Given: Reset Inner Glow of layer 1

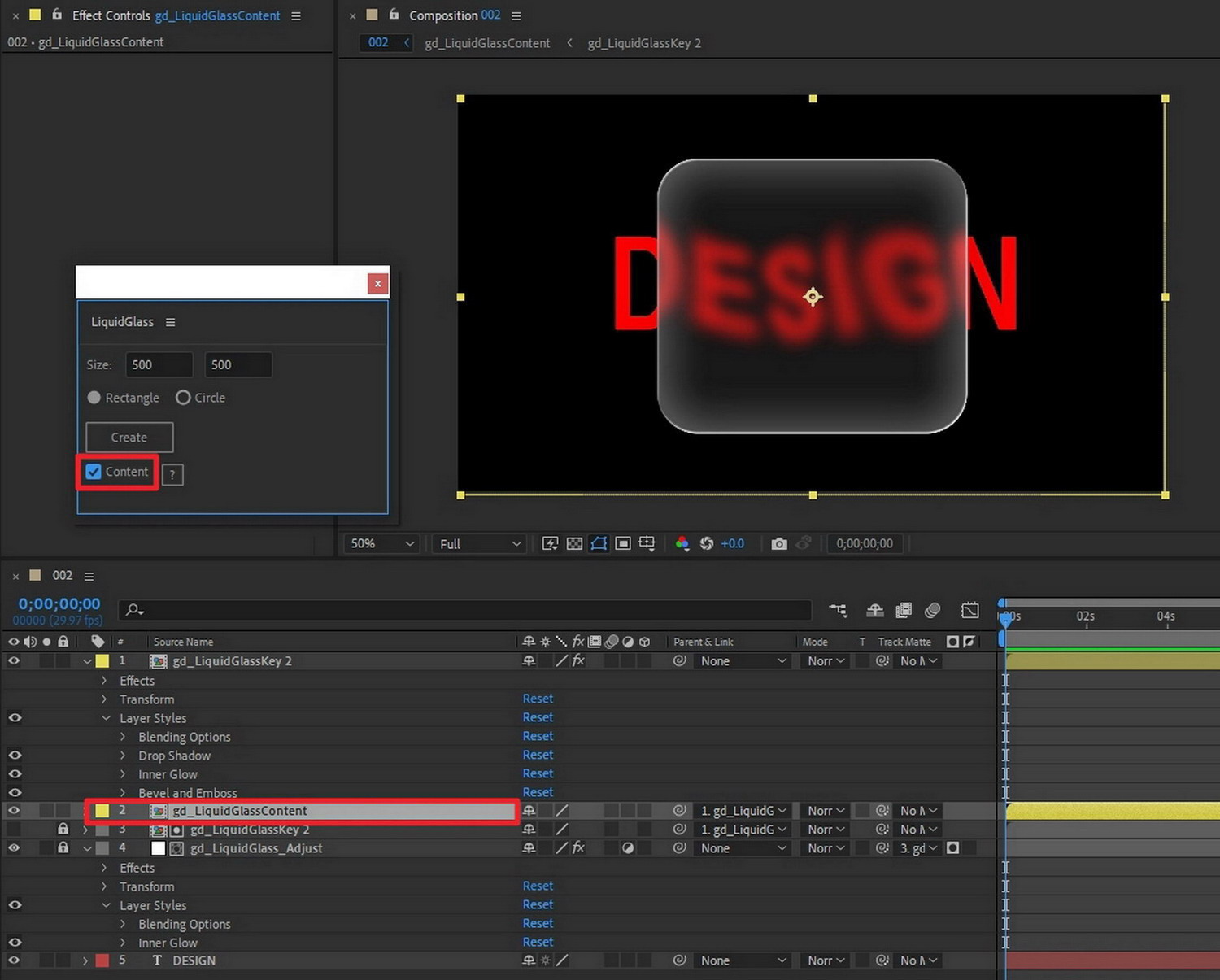Looking at the screenshot, I should [x=538, y=773].
